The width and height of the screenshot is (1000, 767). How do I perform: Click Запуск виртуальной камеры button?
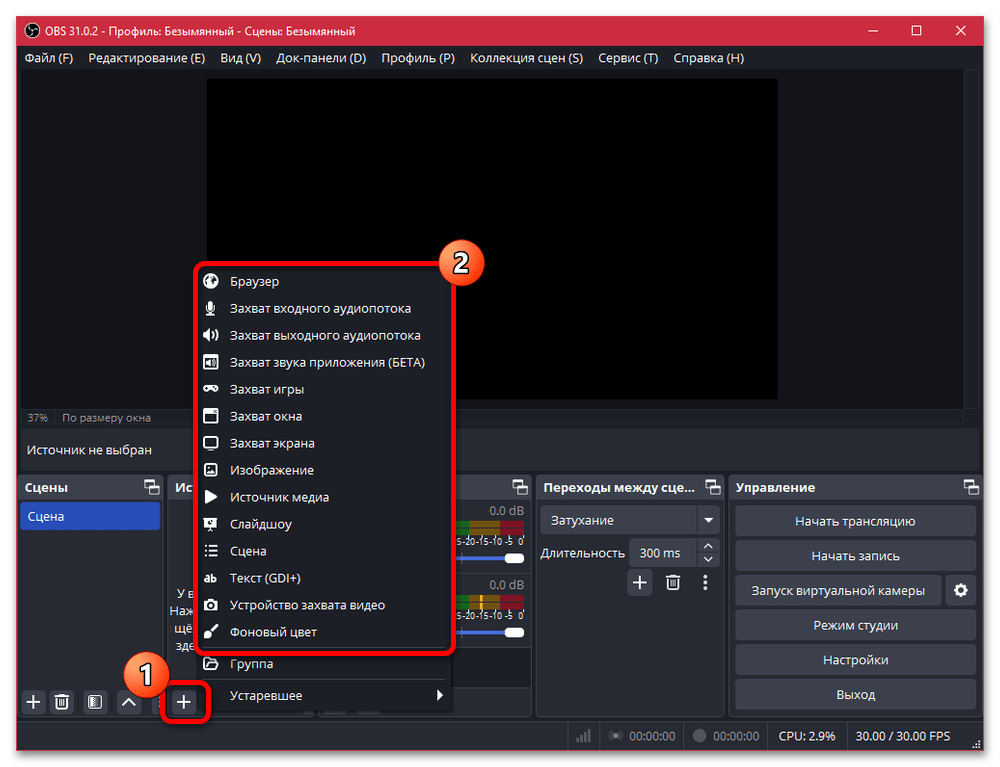click(838, 590)
